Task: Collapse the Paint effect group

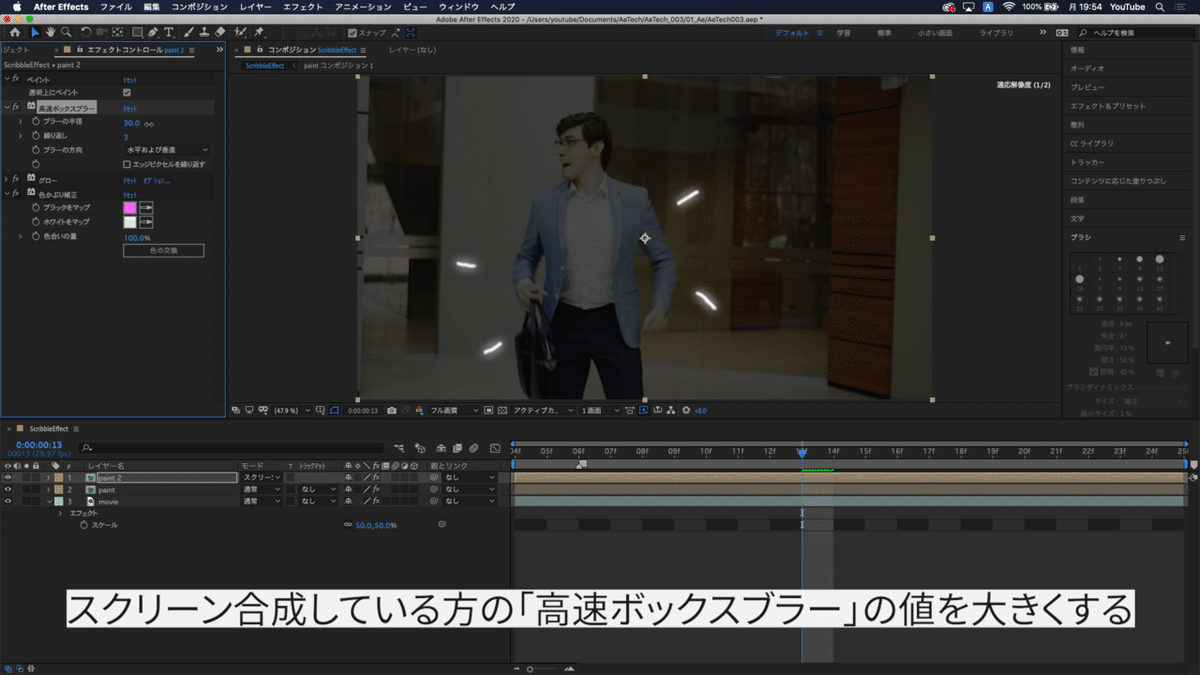Action: tap(6, 79)
